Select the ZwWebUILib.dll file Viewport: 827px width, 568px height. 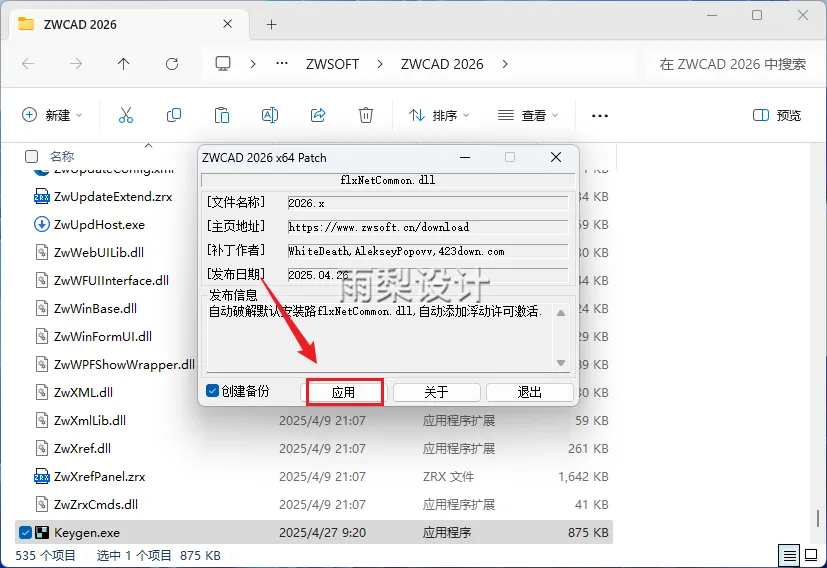(99, 253)
